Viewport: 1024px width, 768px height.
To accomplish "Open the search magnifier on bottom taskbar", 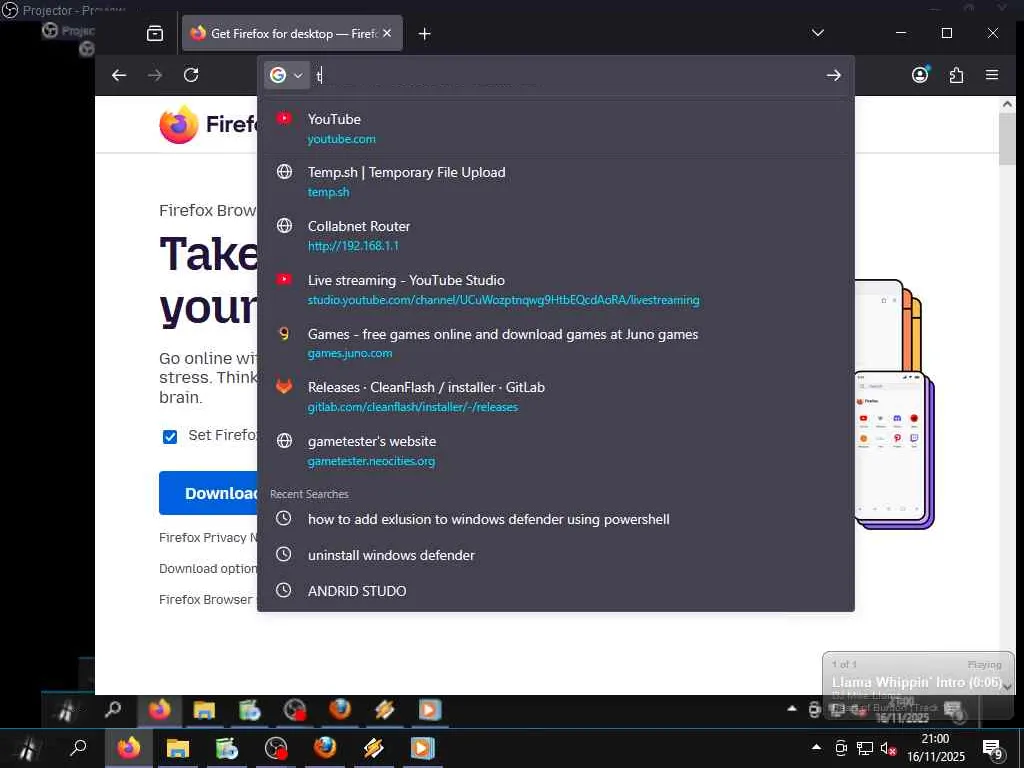I will coord(78,748).
